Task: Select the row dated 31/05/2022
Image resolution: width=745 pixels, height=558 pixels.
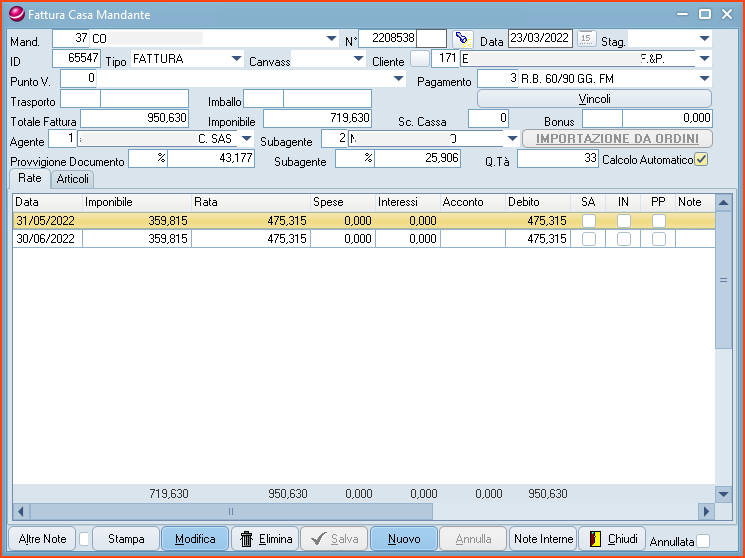Action: point(364,221)
